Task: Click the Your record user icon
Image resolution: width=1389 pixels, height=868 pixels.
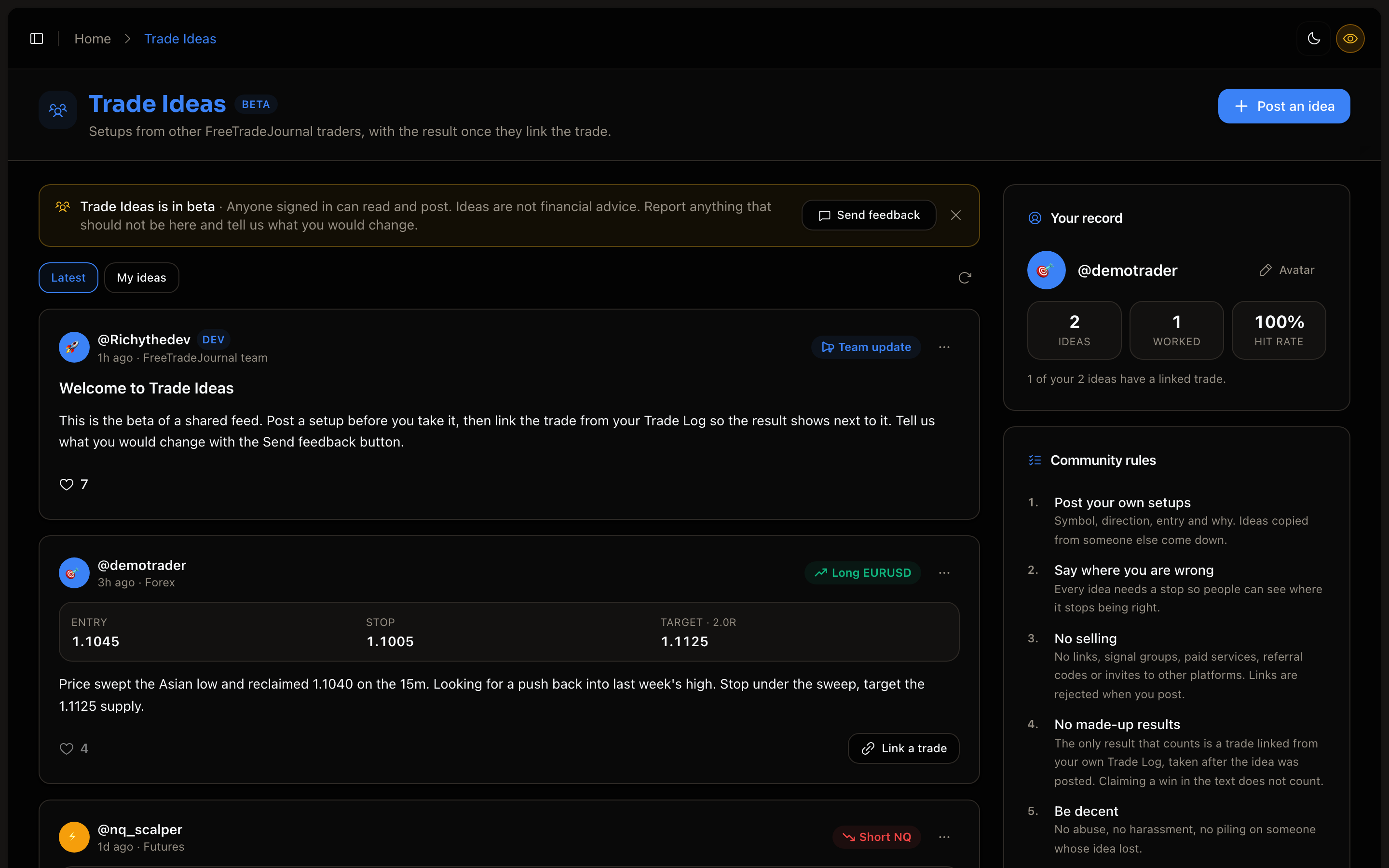Action: (x=1035, y=218)
